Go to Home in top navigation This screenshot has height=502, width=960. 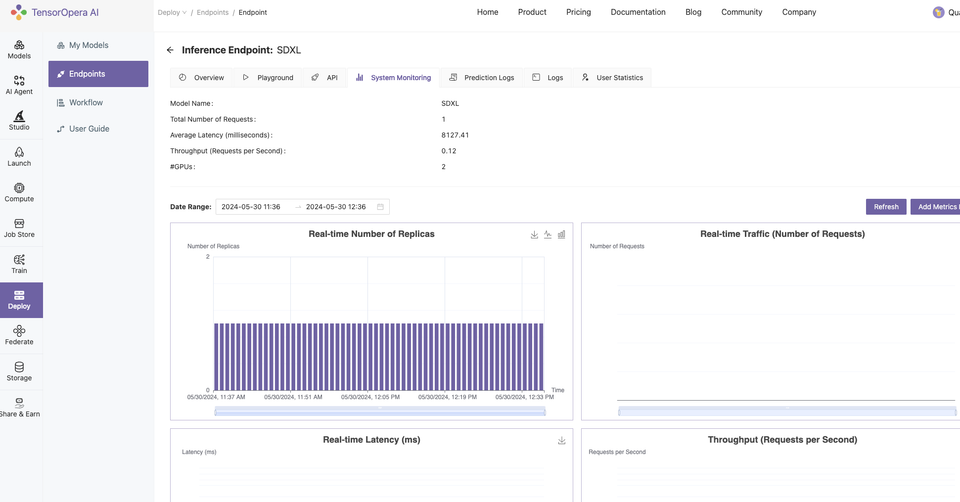coord(487,12)
